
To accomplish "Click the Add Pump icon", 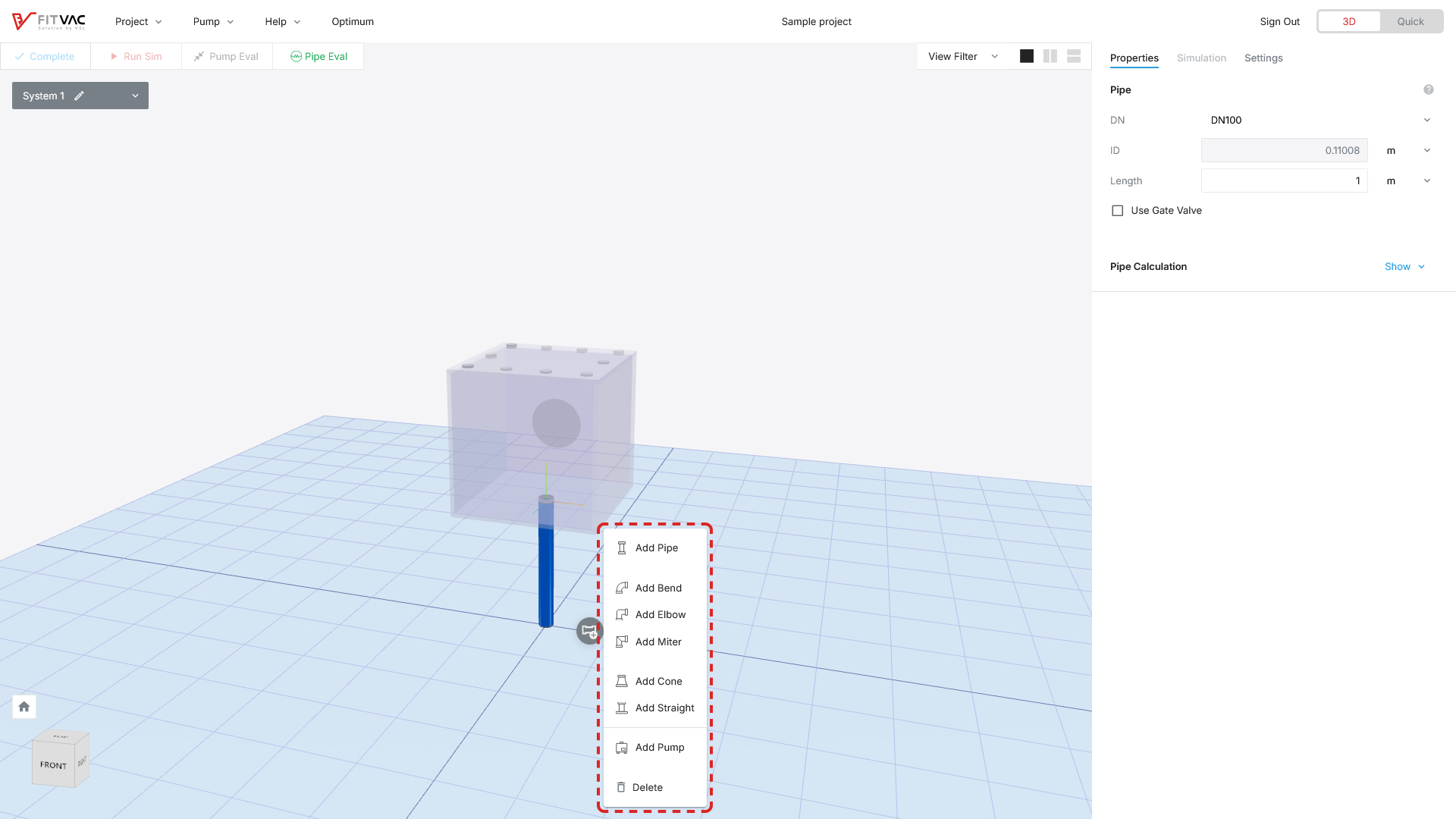I will (x=622, y=747).
